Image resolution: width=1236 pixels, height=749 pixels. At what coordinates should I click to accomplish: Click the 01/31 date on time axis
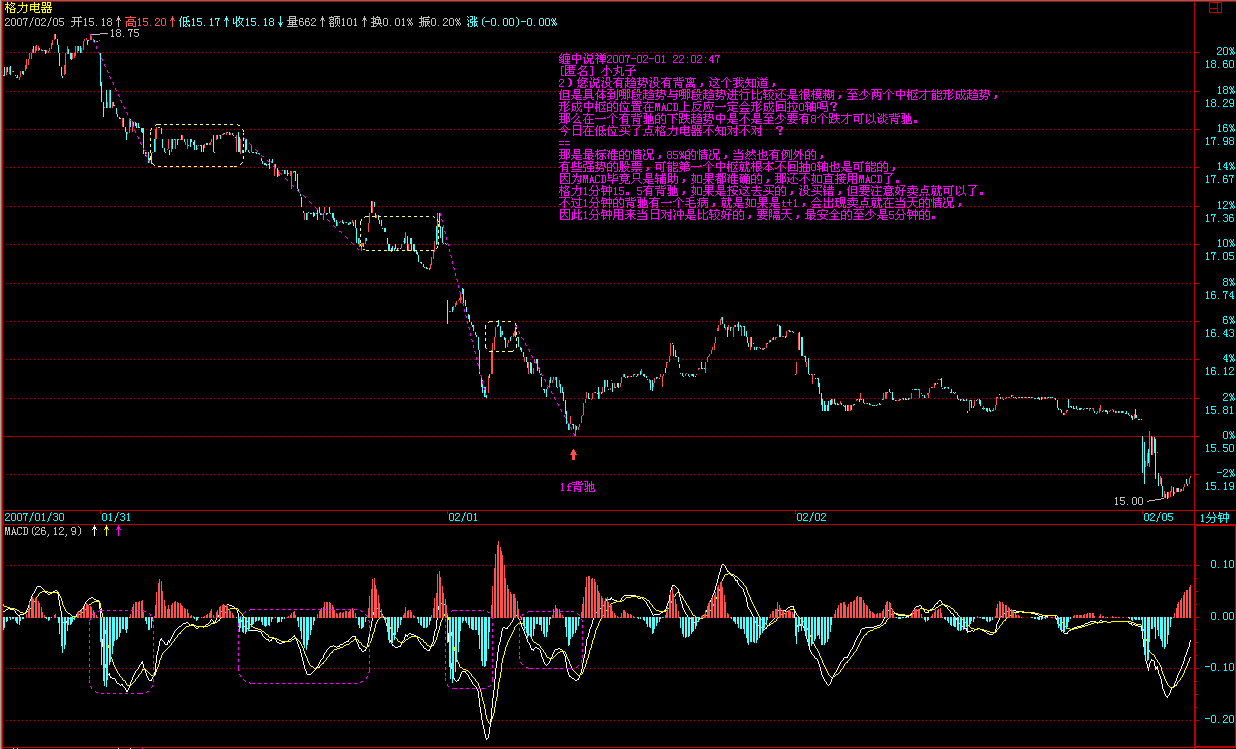115,517
